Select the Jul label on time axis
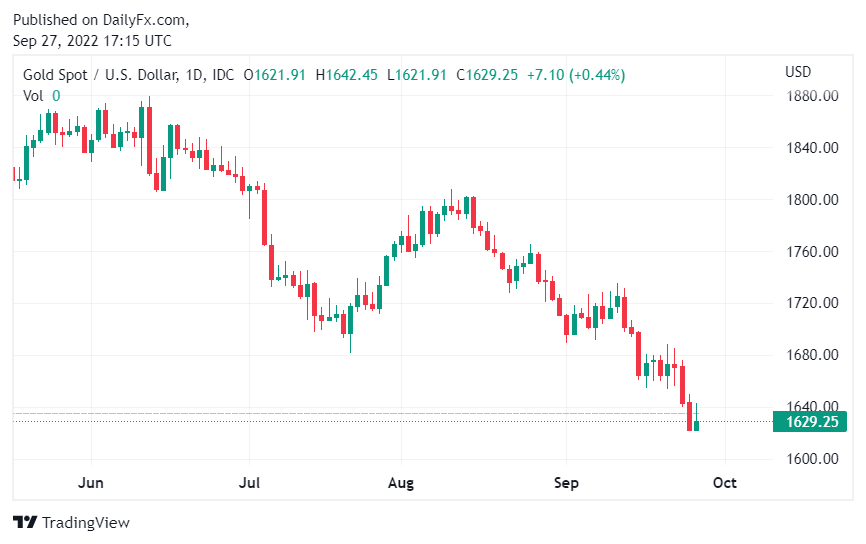 tap(250, 482)
